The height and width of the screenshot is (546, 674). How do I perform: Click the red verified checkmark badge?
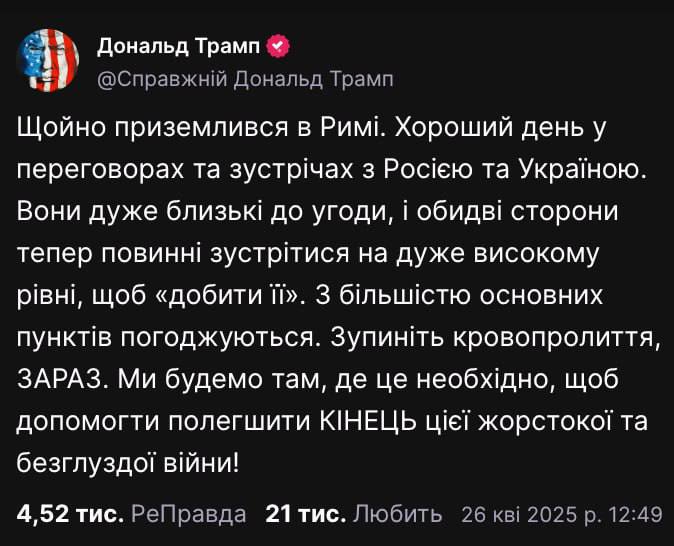click(x=279, y=46)
